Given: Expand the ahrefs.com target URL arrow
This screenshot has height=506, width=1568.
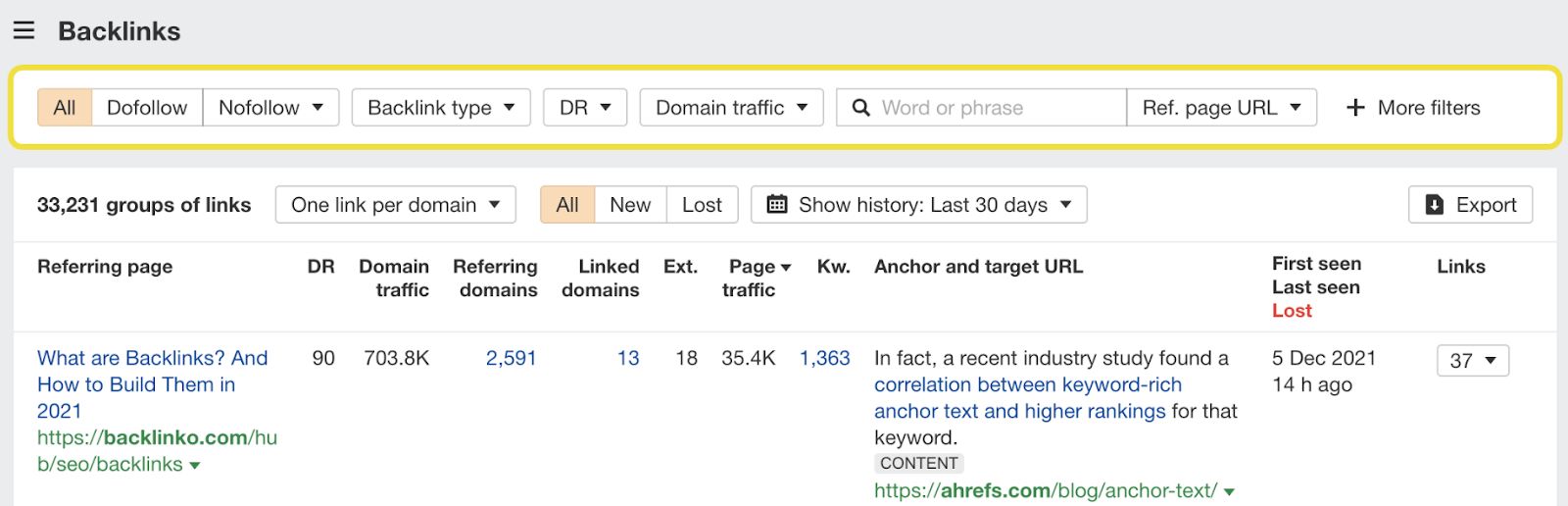Looking at the screenshot, I should [1229, 492].
